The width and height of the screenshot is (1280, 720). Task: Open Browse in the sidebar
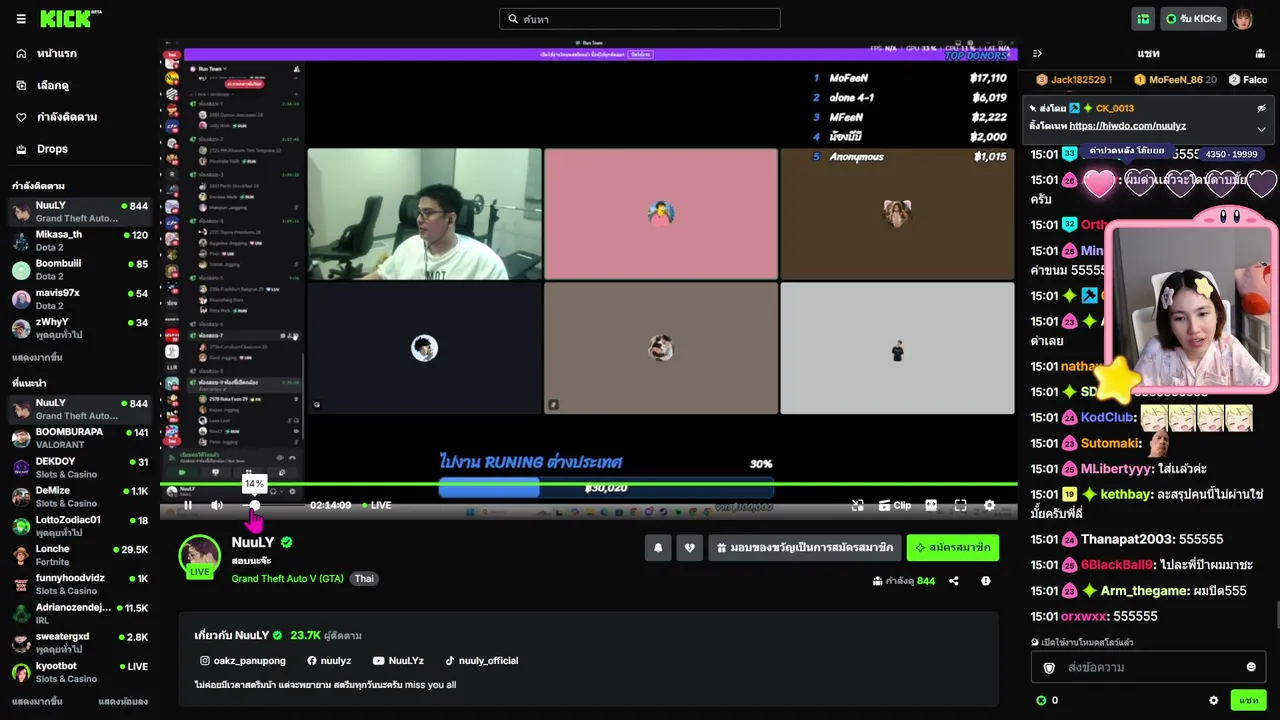click(80, 85)
